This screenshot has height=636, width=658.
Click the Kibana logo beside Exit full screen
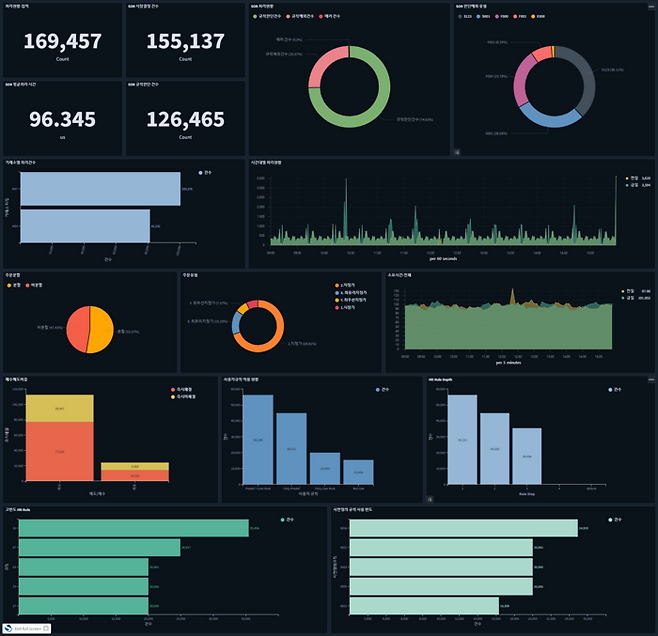7,628
